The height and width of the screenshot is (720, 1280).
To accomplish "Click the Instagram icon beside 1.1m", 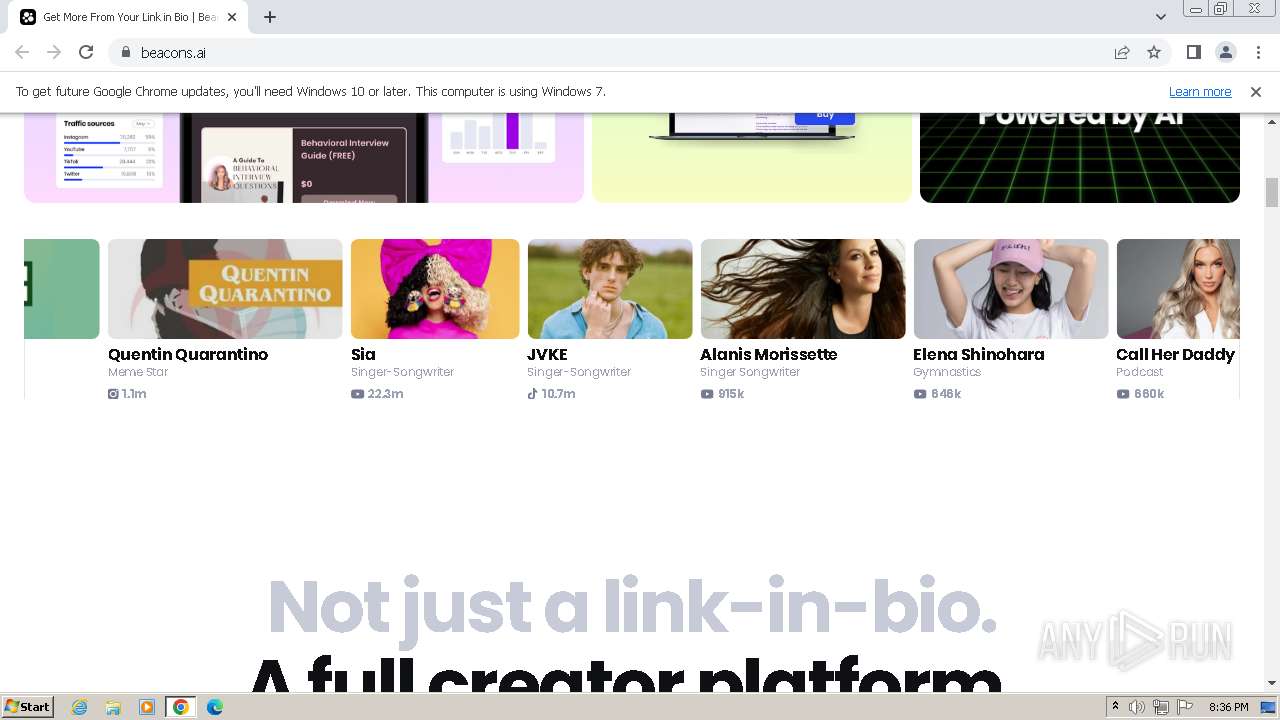I will [x=113, y=394].
